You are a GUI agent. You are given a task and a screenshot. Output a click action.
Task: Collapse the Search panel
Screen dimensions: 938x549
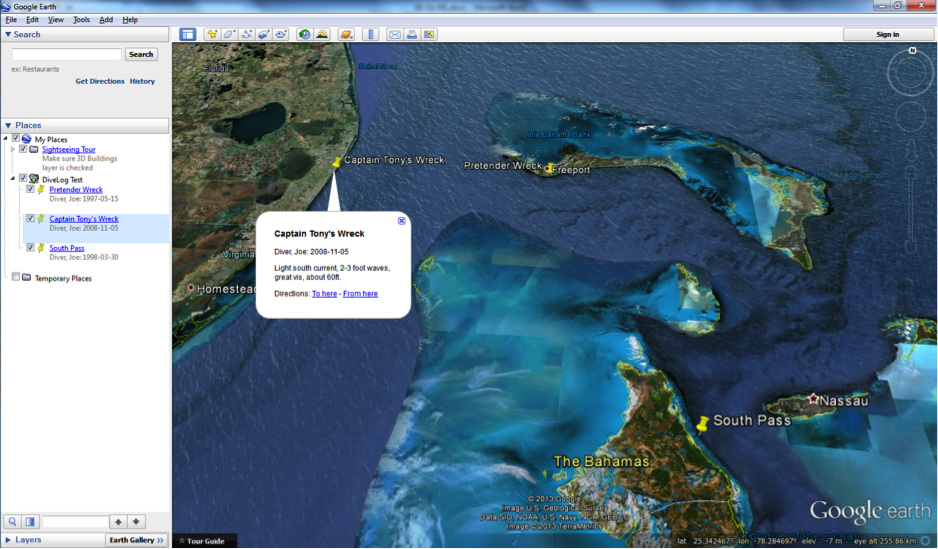click(8, 34)
